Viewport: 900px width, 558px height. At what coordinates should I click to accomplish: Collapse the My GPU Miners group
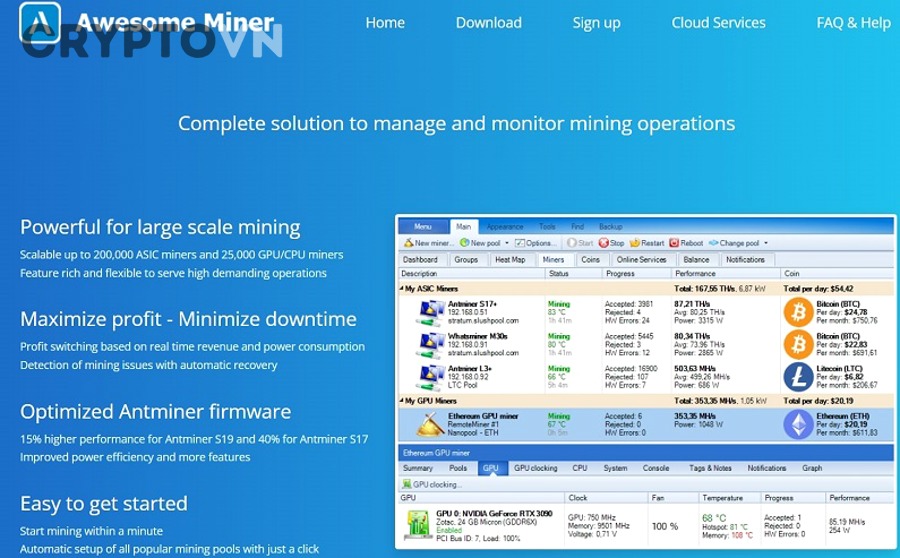(402, 401)
